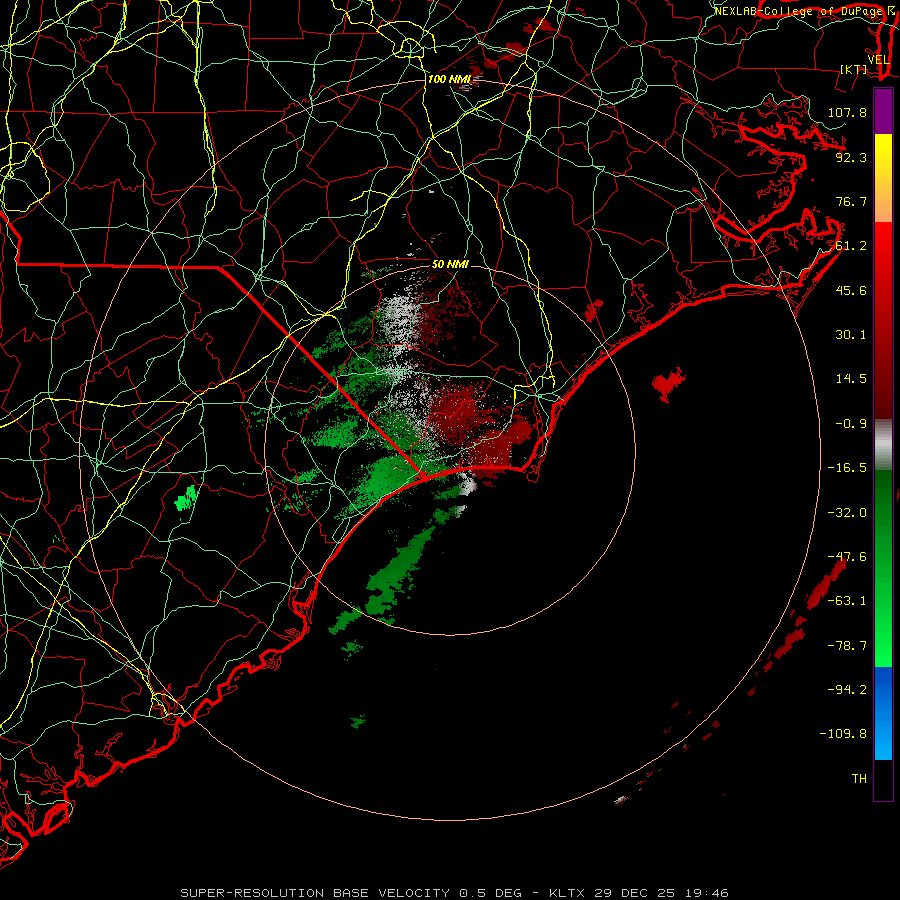
Task: Select the -78.7 velocity scale value
Action: 847,646
